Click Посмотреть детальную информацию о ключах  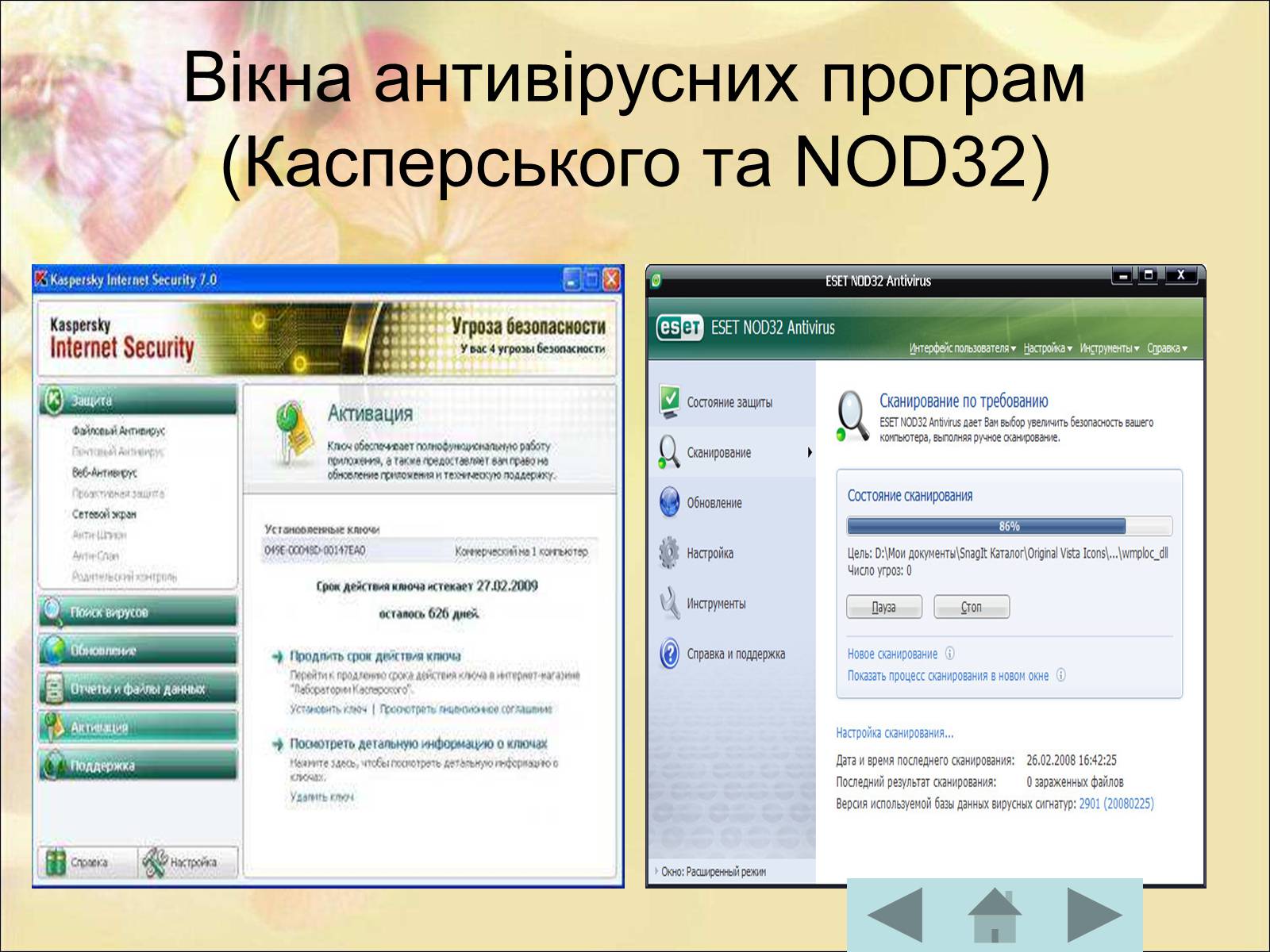418,743
